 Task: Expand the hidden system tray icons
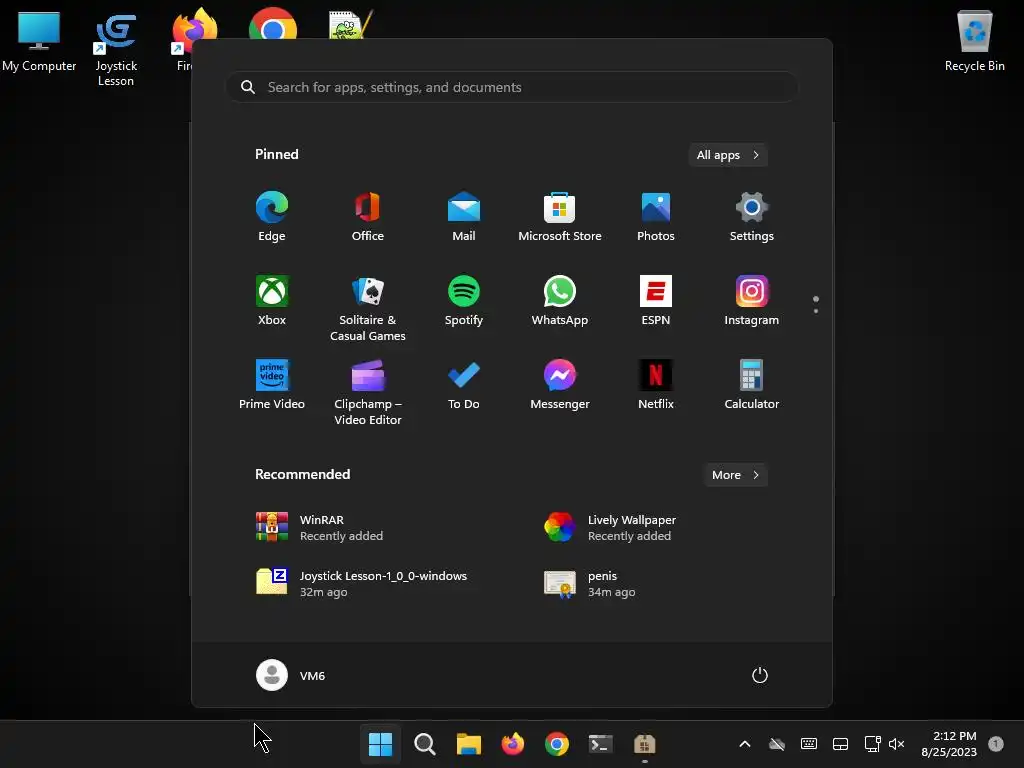click(x=744, y=744)
